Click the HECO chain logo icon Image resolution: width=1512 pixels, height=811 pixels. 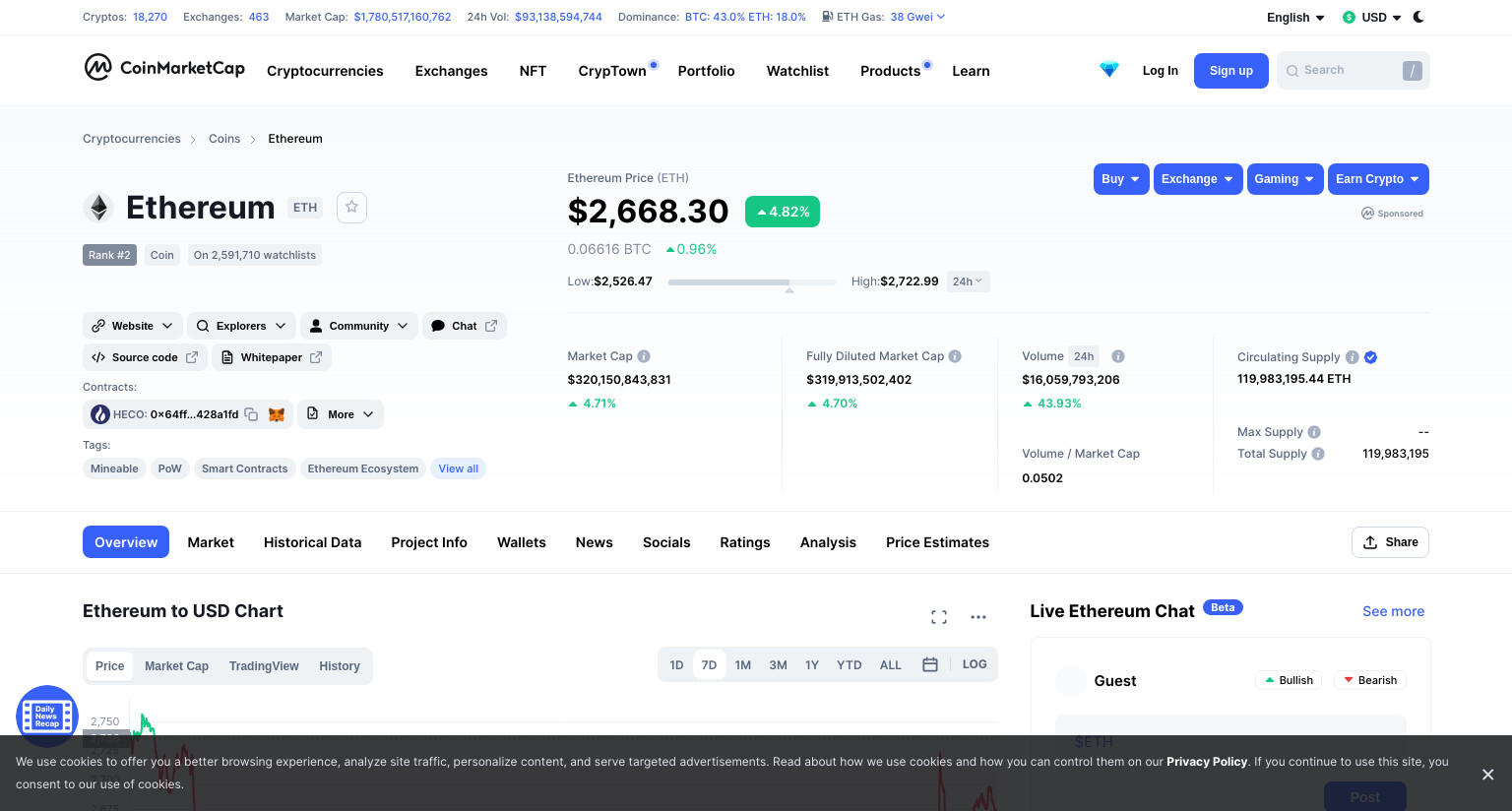(x=100, y=414)
